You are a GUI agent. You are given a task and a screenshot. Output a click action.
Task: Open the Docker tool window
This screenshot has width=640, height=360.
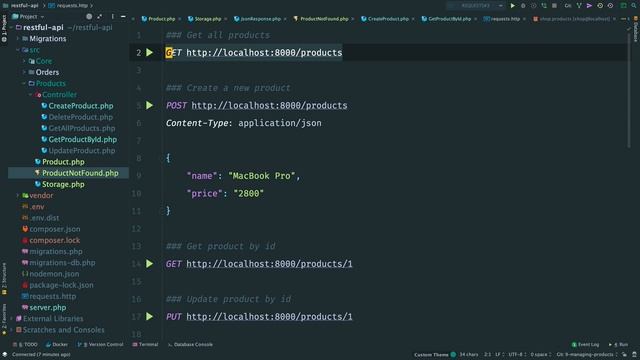pyautogui.click(x=57, y=344)
